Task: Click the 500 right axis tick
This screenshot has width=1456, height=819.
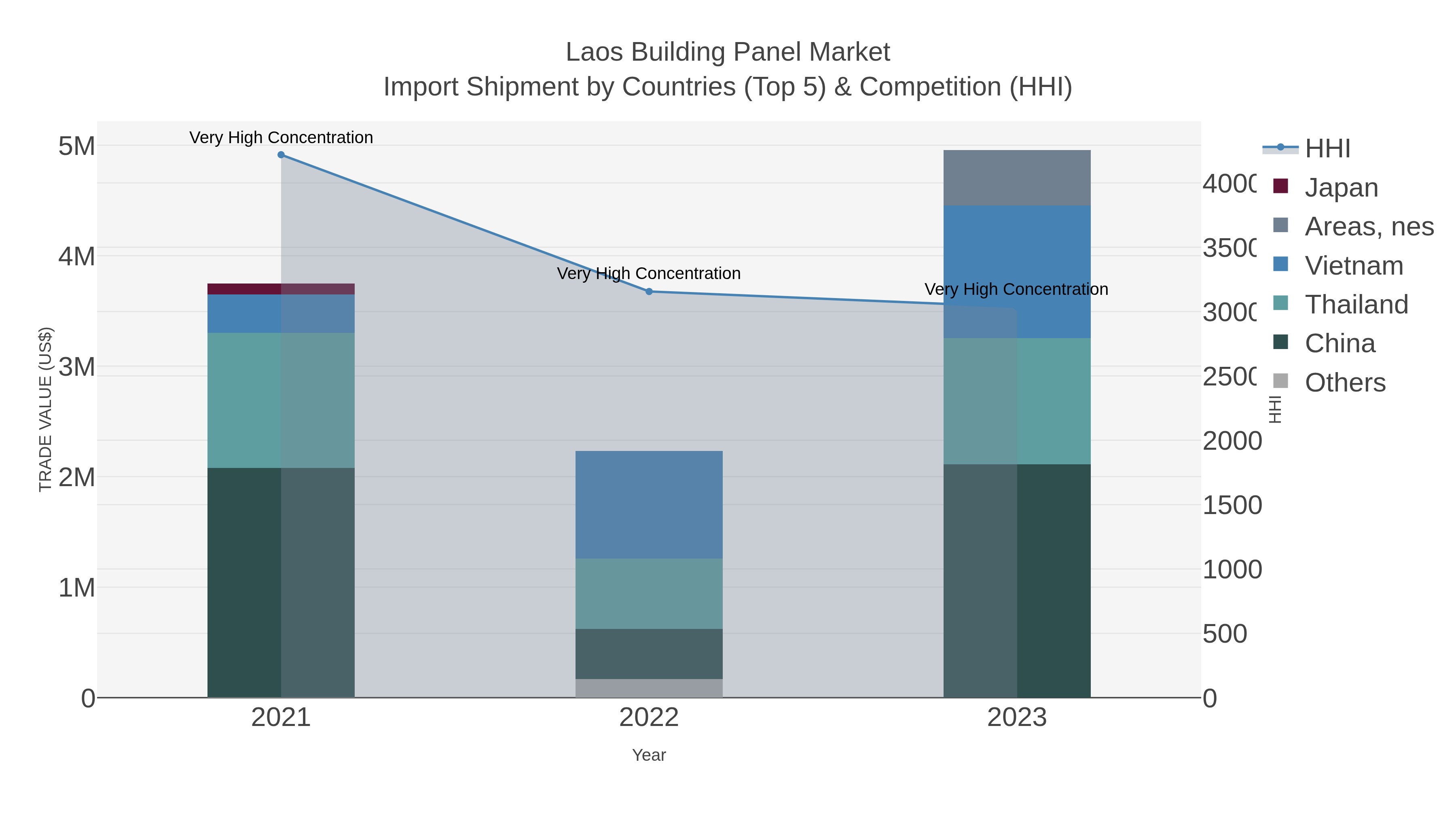Action: (x=1225, y=634)
